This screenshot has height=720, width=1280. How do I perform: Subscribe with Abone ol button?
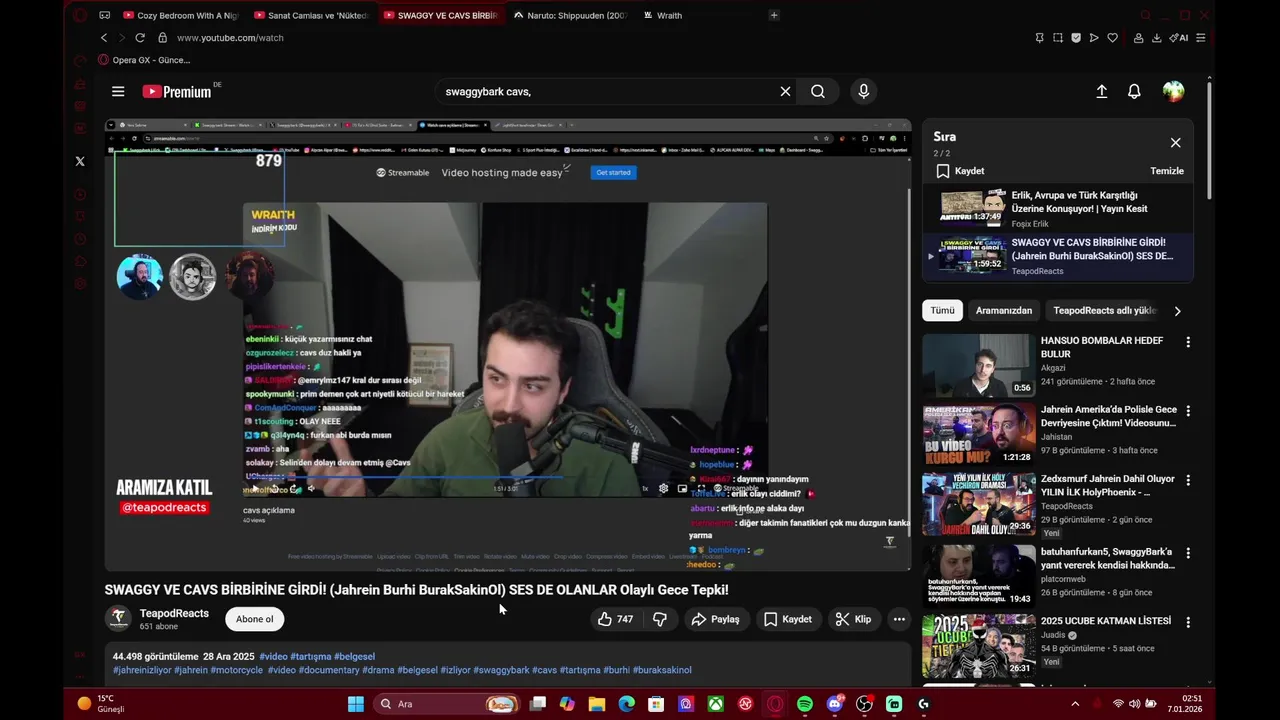point(255,619)
